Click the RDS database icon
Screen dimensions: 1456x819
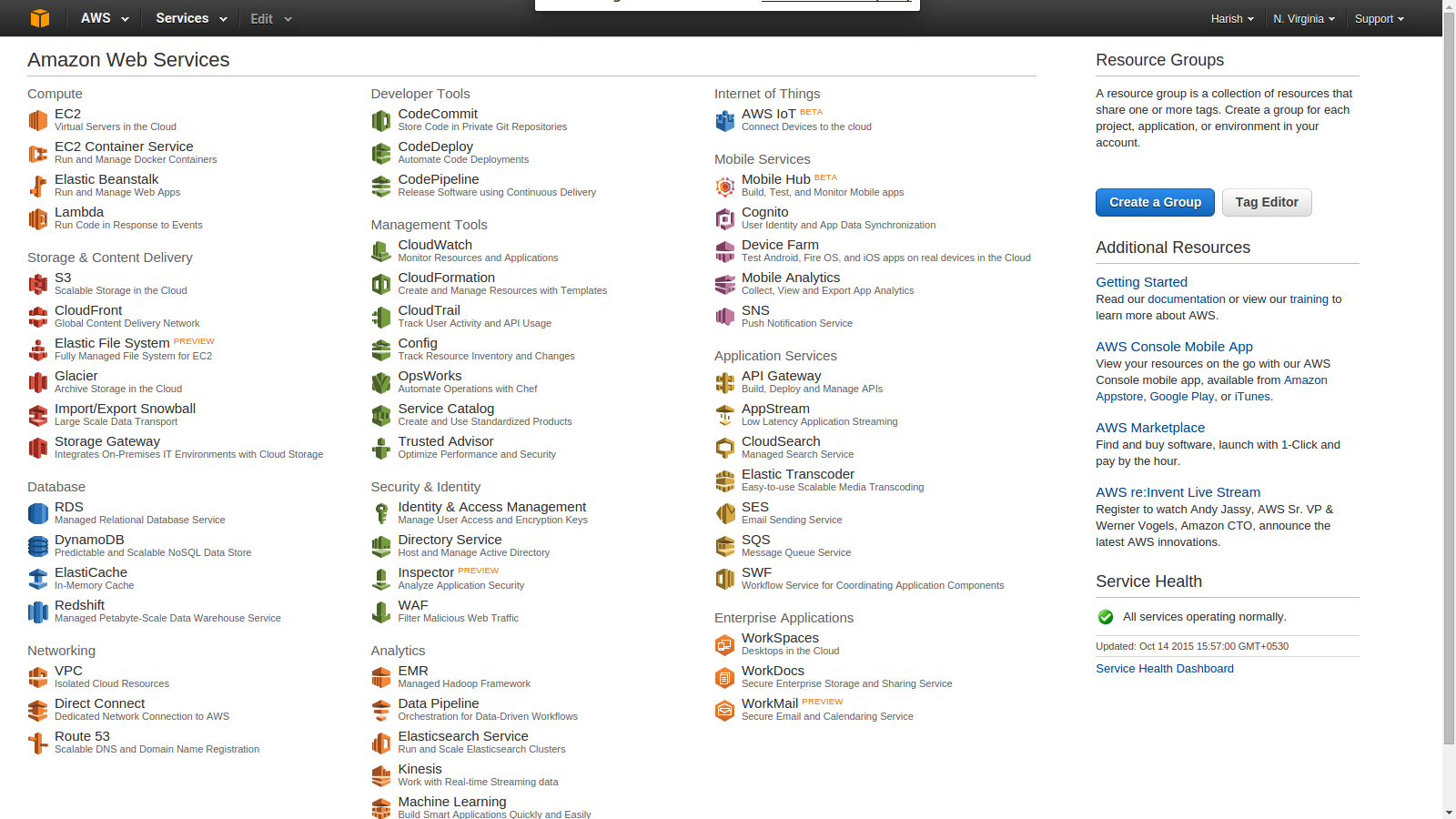(x=38, y=513)
